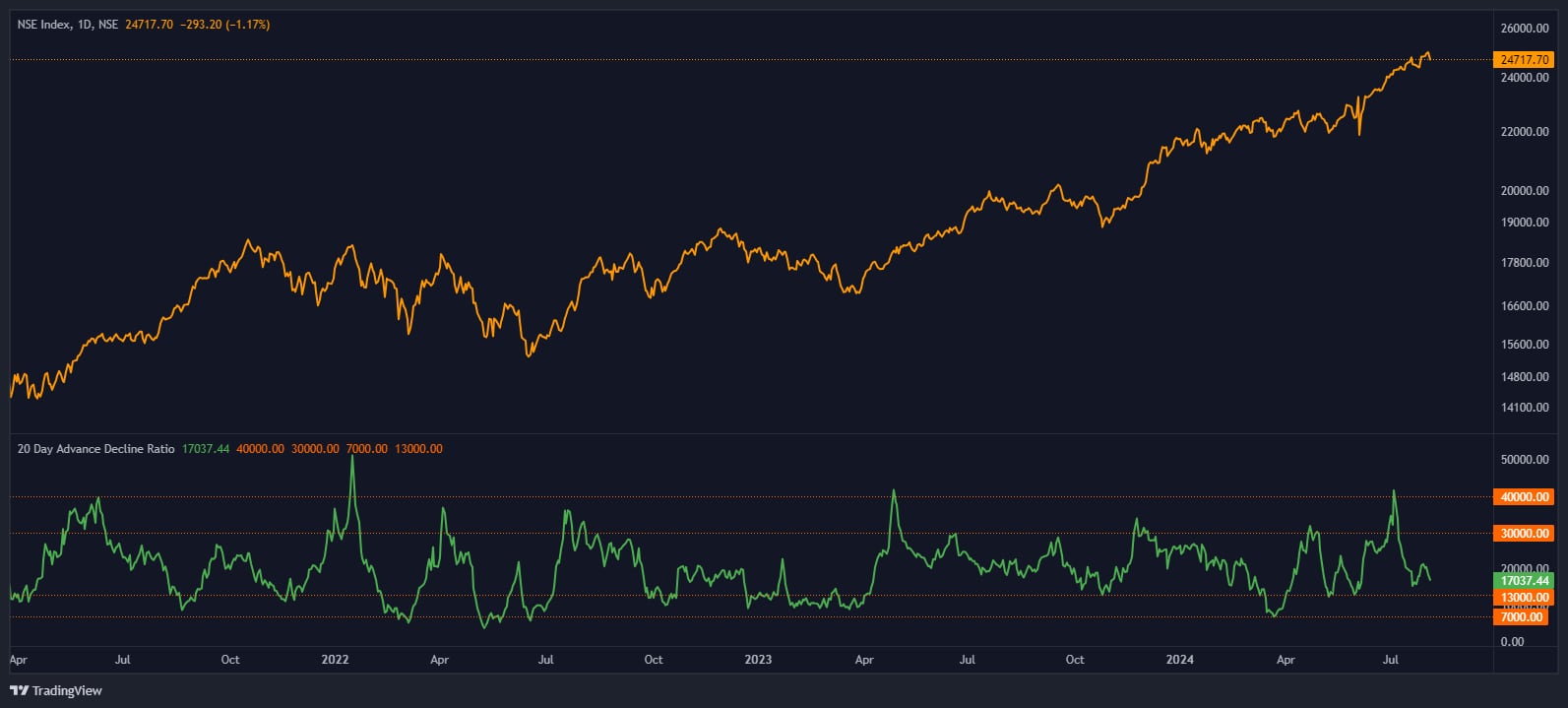The height and width of the screenshot is (708, 1568).
Task: Click the 14100.00 price scale label
Action: (1524, 408)
